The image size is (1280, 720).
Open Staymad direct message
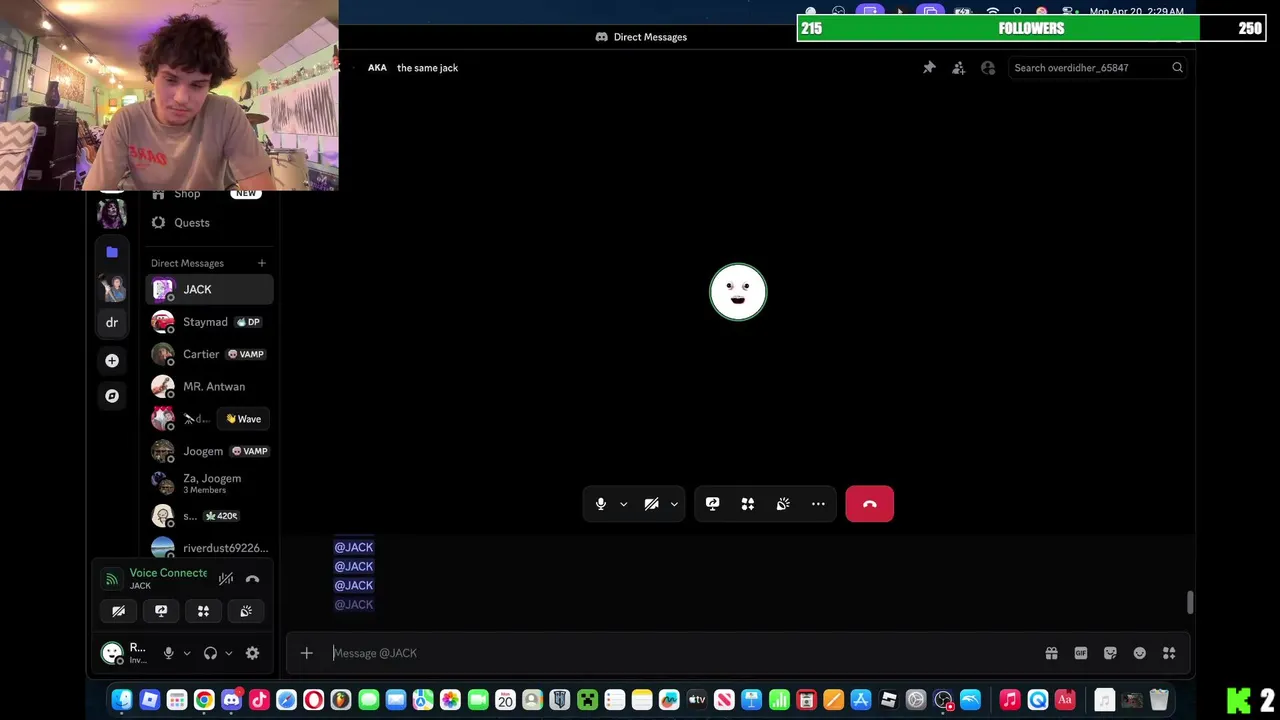click(x=210, y=322)
